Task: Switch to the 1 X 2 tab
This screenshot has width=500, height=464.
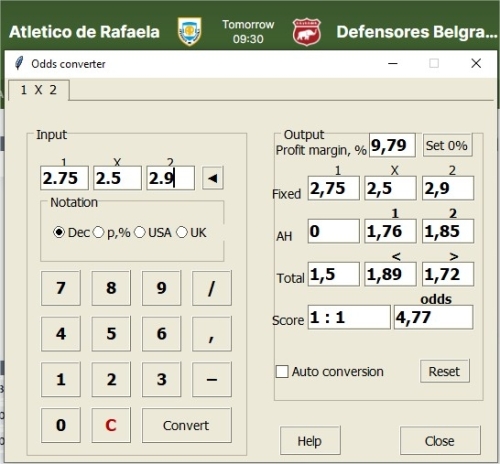Action: [x=39, y=90]
